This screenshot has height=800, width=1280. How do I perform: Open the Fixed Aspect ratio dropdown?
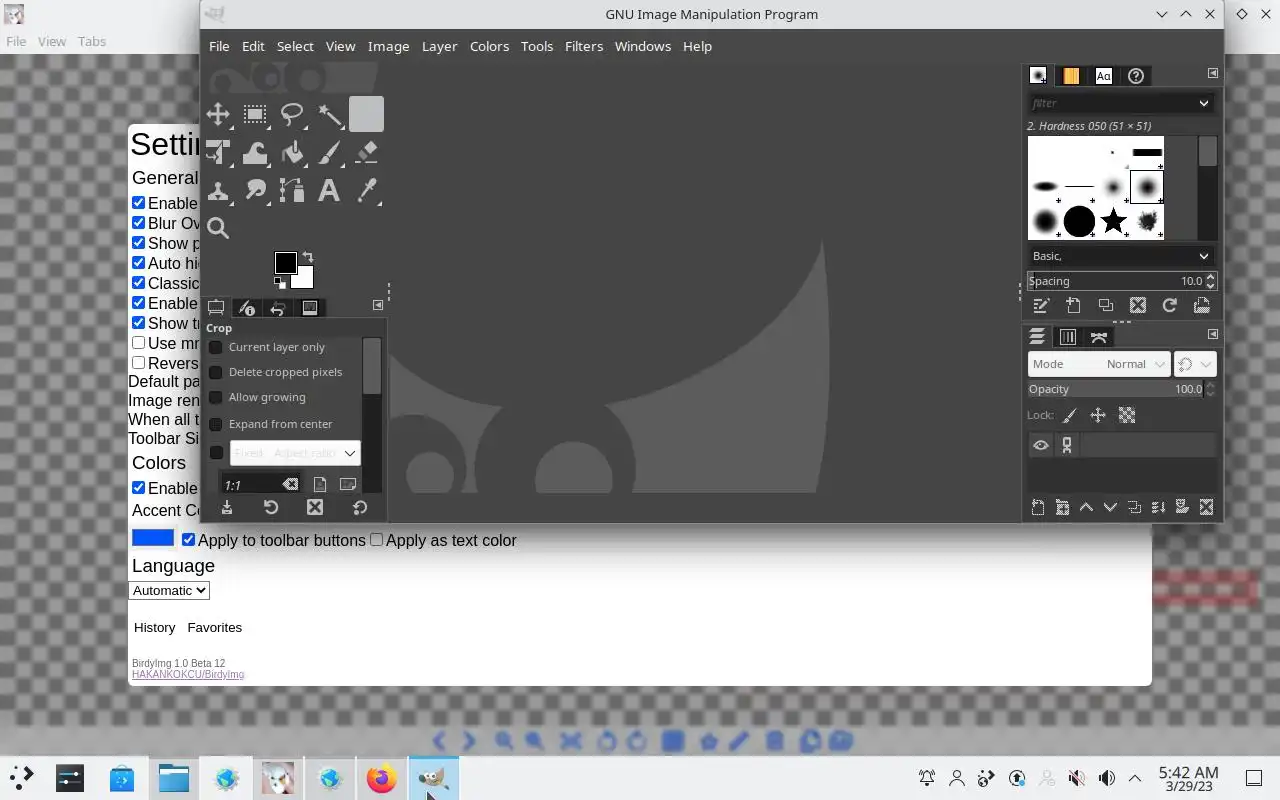coord(295,453)
